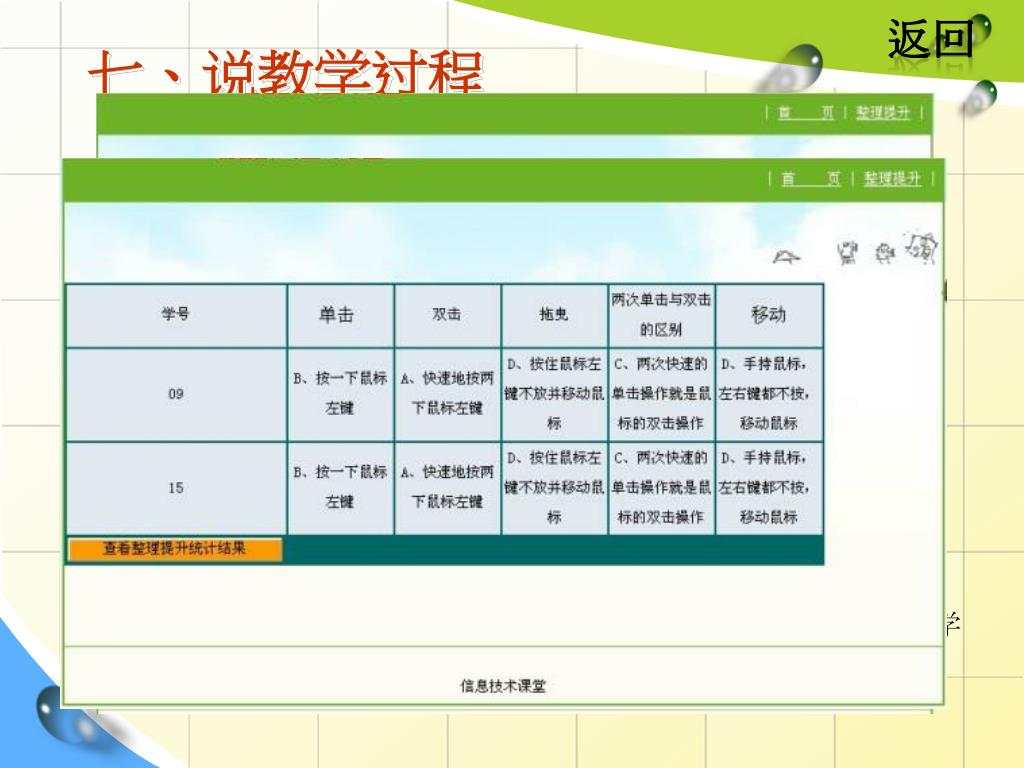This screenshot has height=768, width=1024.
Task: Select the 双击 column header
Action: 447,315
